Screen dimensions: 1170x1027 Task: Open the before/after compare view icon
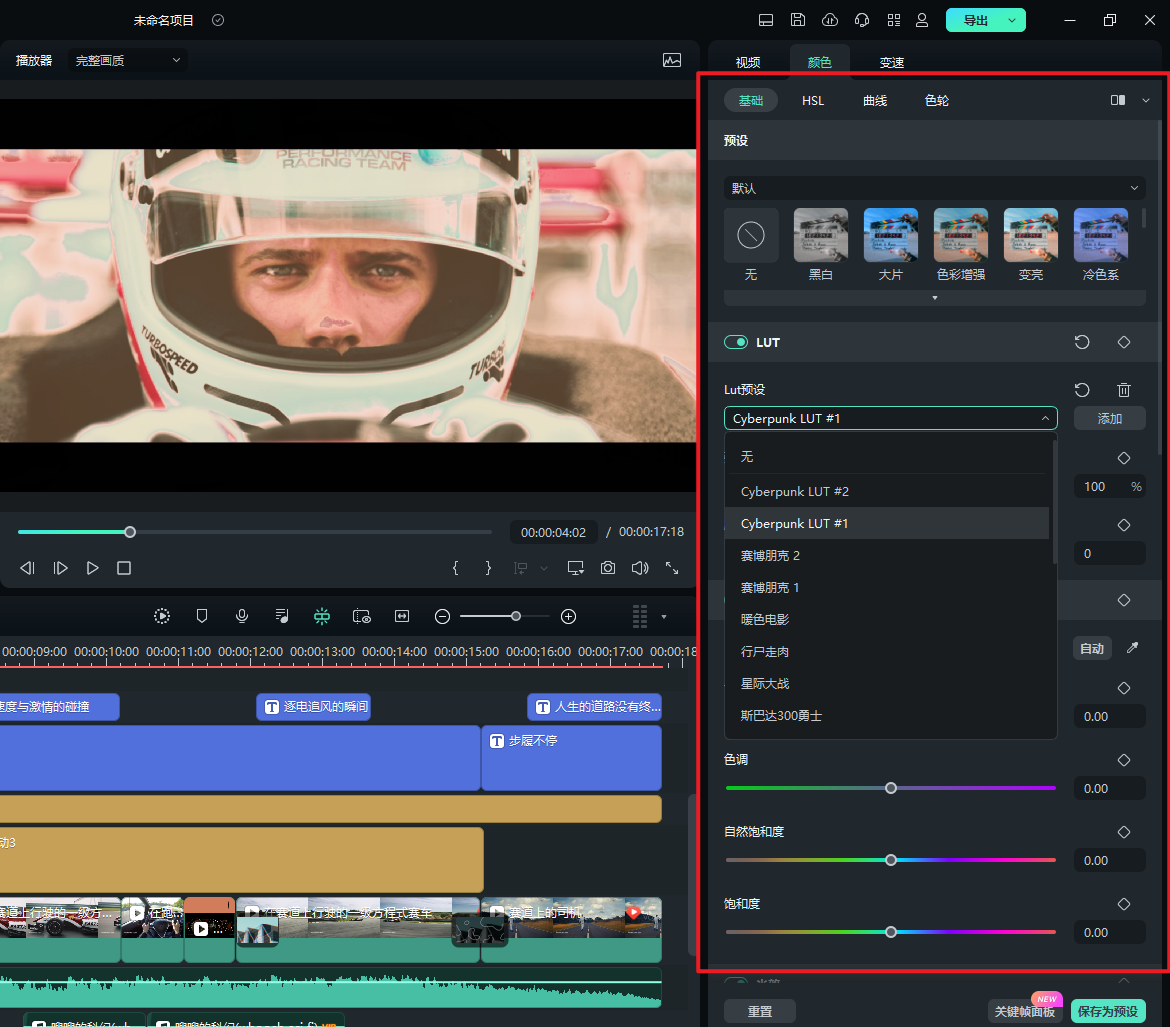tap(1118, 100)
